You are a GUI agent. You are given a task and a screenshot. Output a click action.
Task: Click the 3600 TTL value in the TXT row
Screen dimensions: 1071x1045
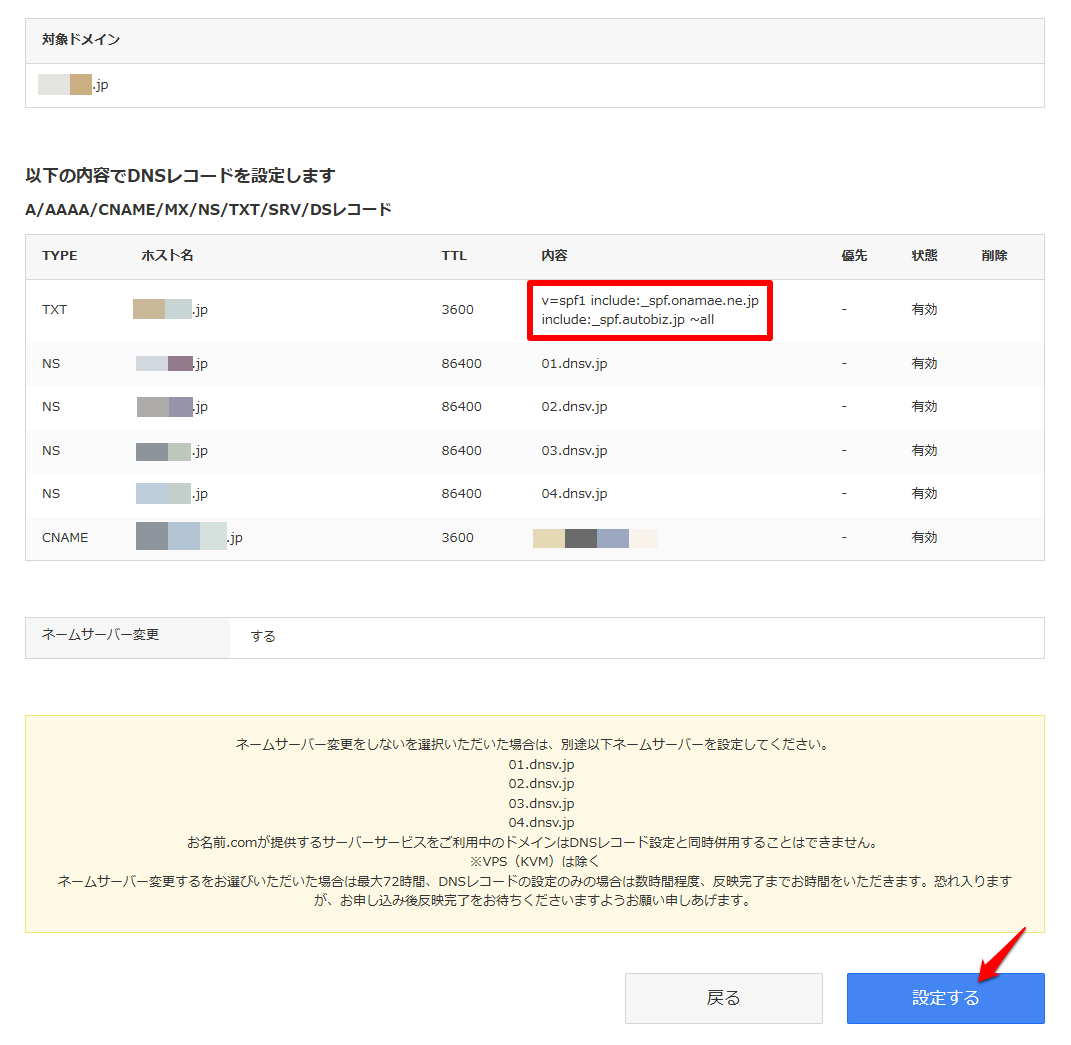457,310
